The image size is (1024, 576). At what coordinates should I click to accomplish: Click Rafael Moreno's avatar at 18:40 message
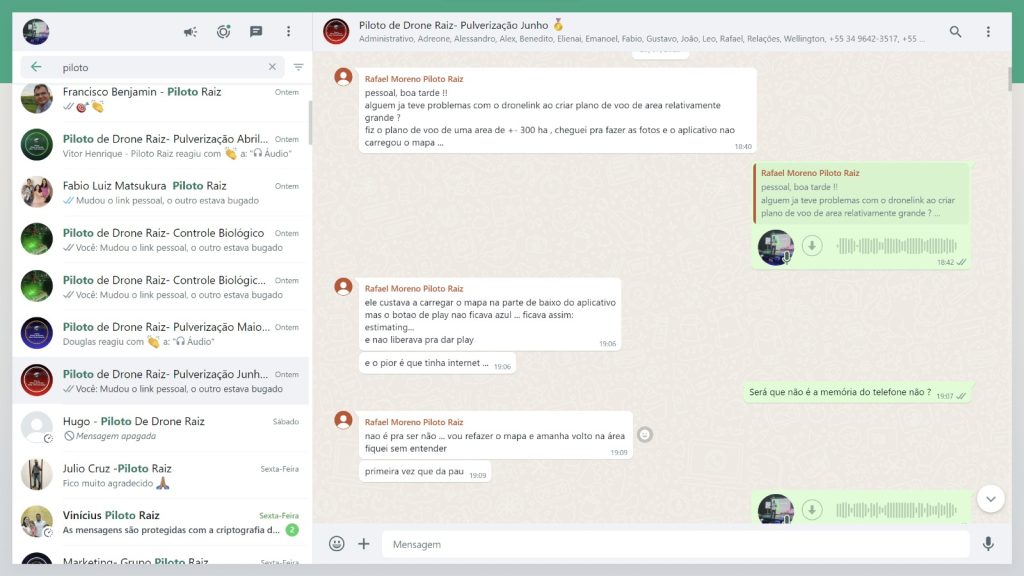[344, 77]
